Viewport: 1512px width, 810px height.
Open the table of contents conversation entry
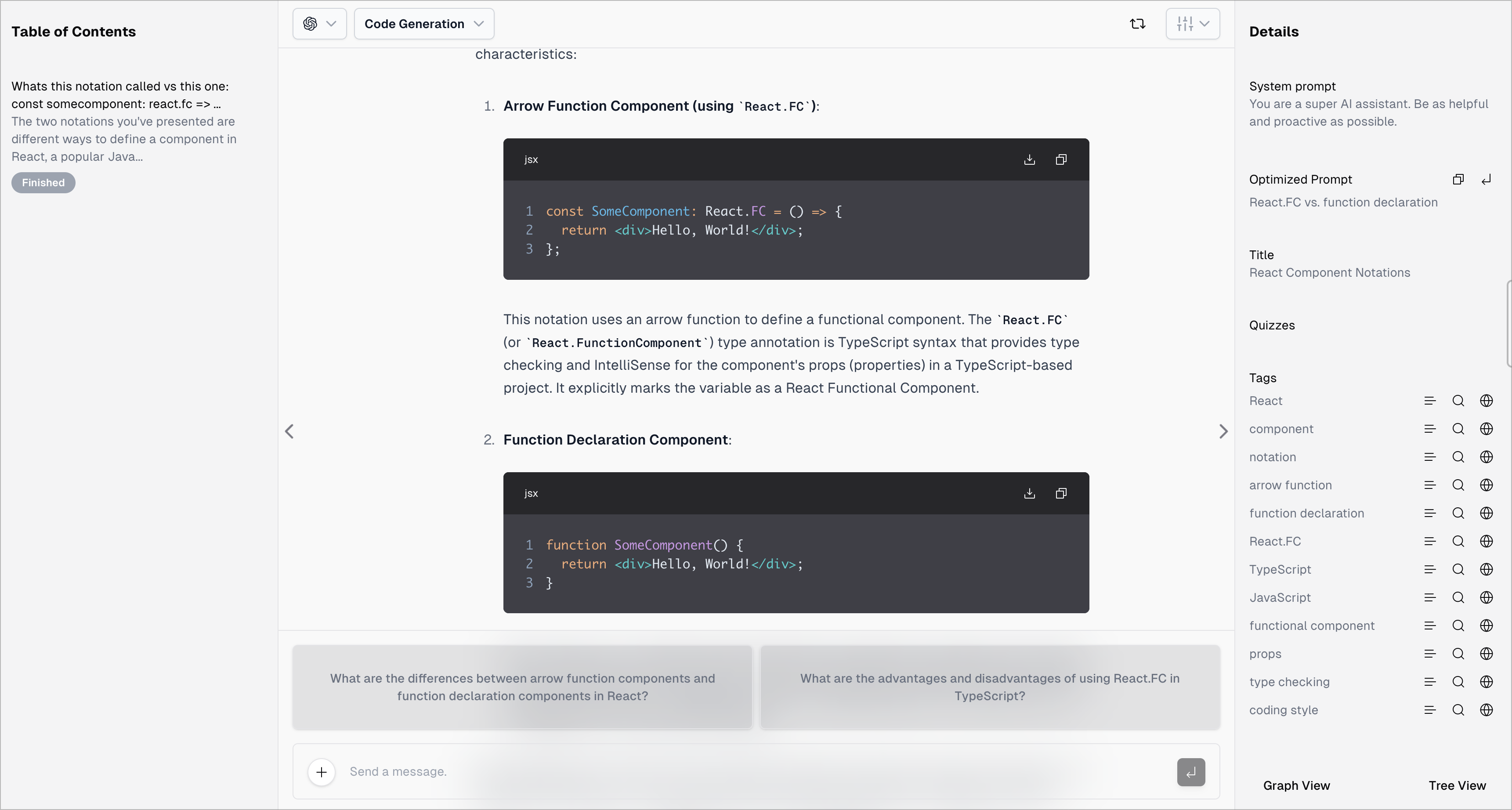click(x=124, y=122)
